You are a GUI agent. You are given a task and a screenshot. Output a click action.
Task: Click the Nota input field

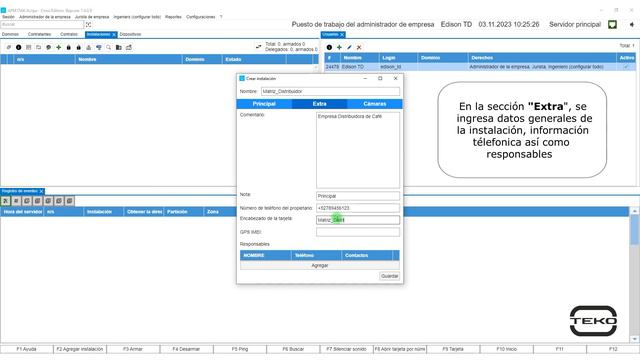[x=358, y=196]
